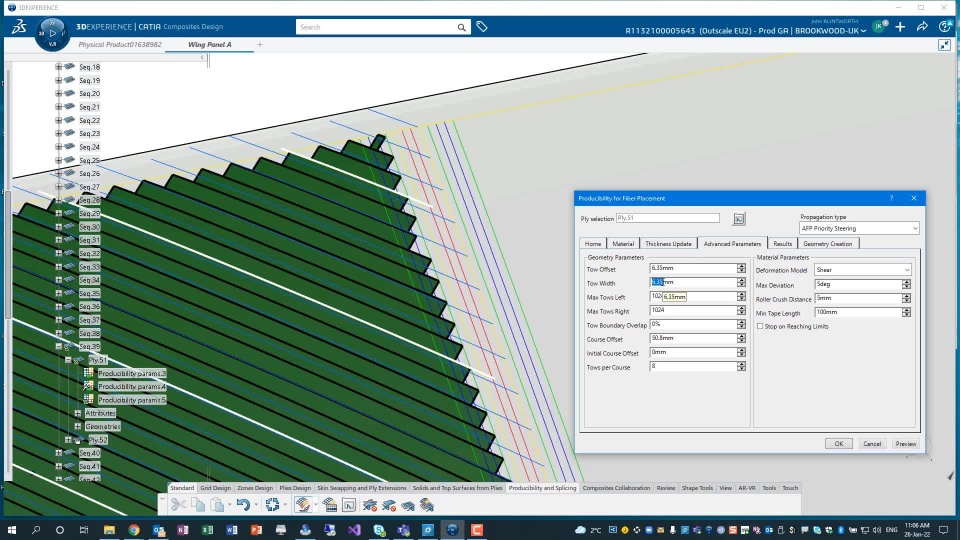Collapse the Ply.51 tree node
960x540 pixels.
pos(68,360)
